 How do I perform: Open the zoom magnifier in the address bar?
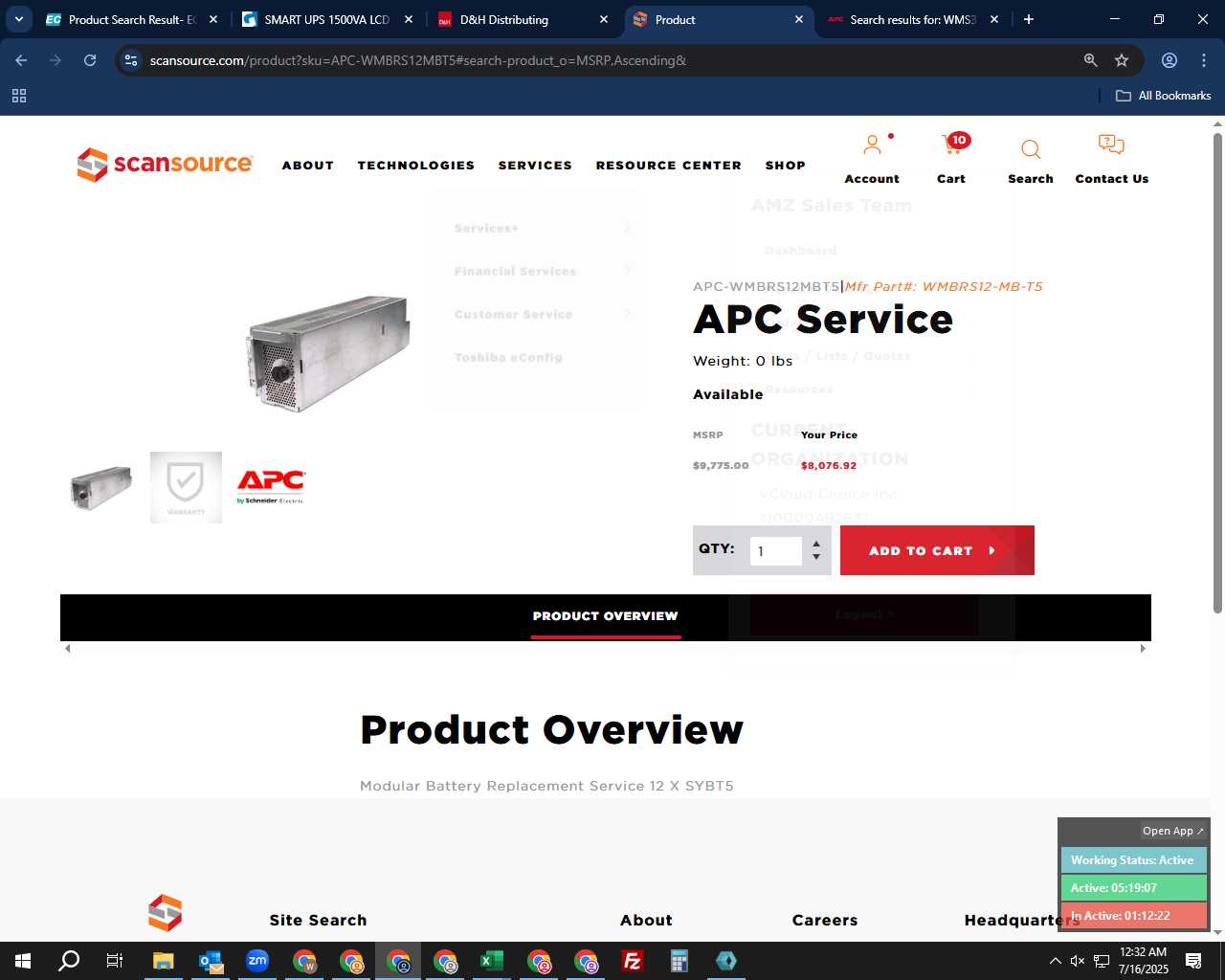click(x=1090, y=60)
